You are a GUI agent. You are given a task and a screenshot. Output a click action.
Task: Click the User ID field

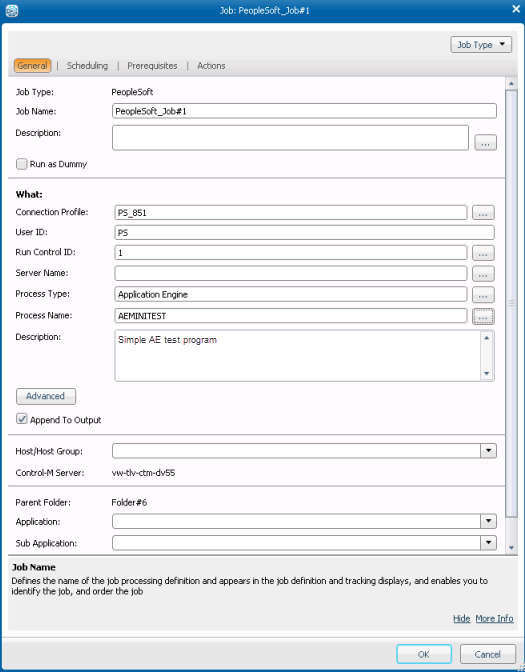point(304,232)
